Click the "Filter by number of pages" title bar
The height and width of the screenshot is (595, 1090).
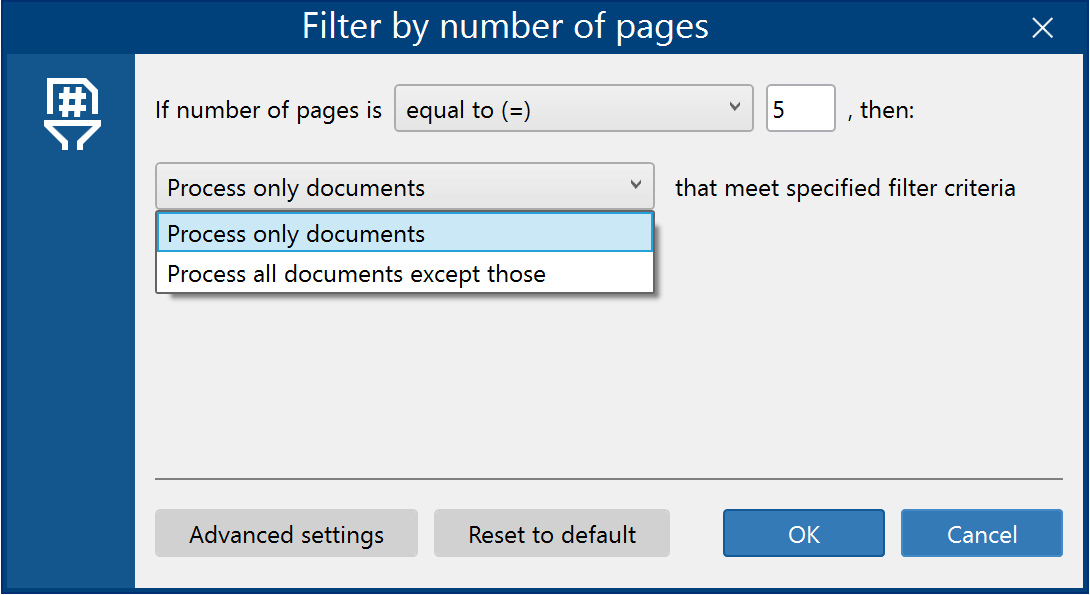point(505,27)
